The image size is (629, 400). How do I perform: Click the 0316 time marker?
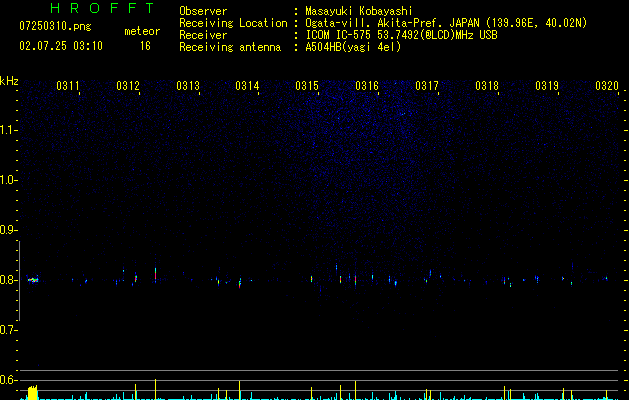pyautogui.click(x=367, y=85)
